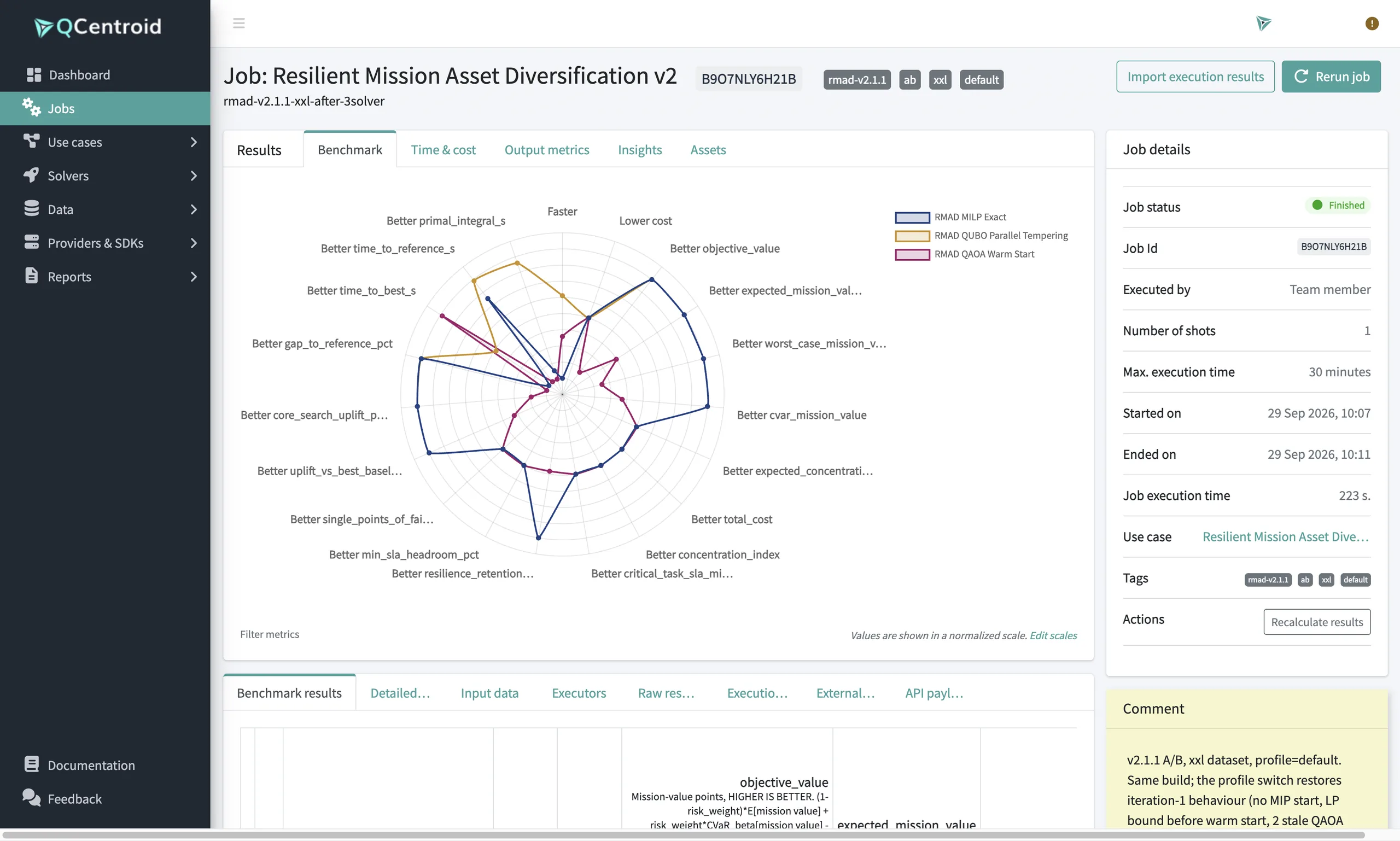Open the Edit scales link
The width and height of the screenshot is (1400, 841).
tap(1053, 635)
